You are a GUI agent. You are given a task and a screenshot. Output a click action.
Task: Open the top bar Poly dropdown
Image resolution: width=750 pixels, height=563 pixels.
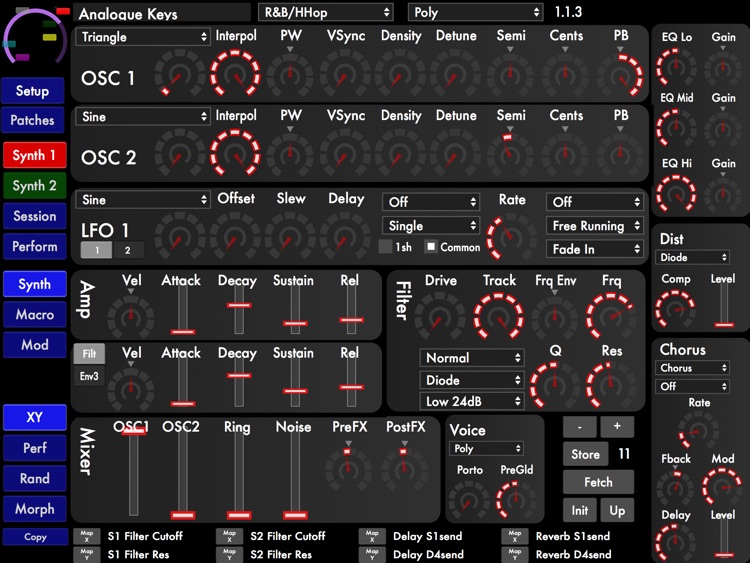click(475, 12)
